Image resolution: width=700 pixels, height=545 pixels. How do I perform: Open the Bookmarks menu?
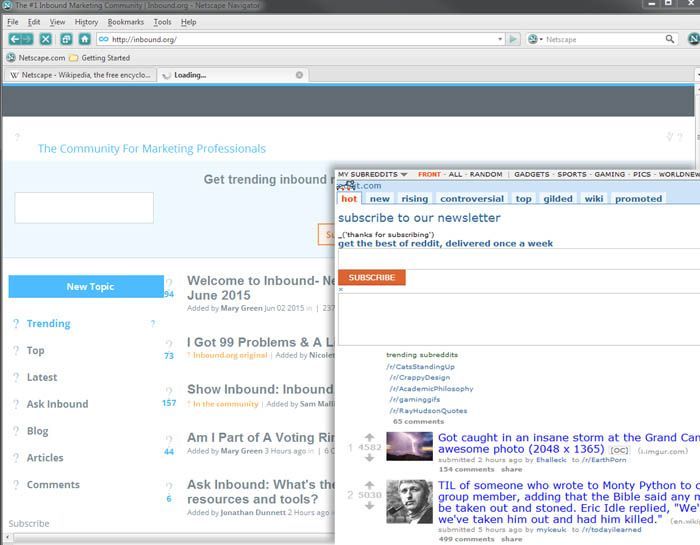coord(125,22)
